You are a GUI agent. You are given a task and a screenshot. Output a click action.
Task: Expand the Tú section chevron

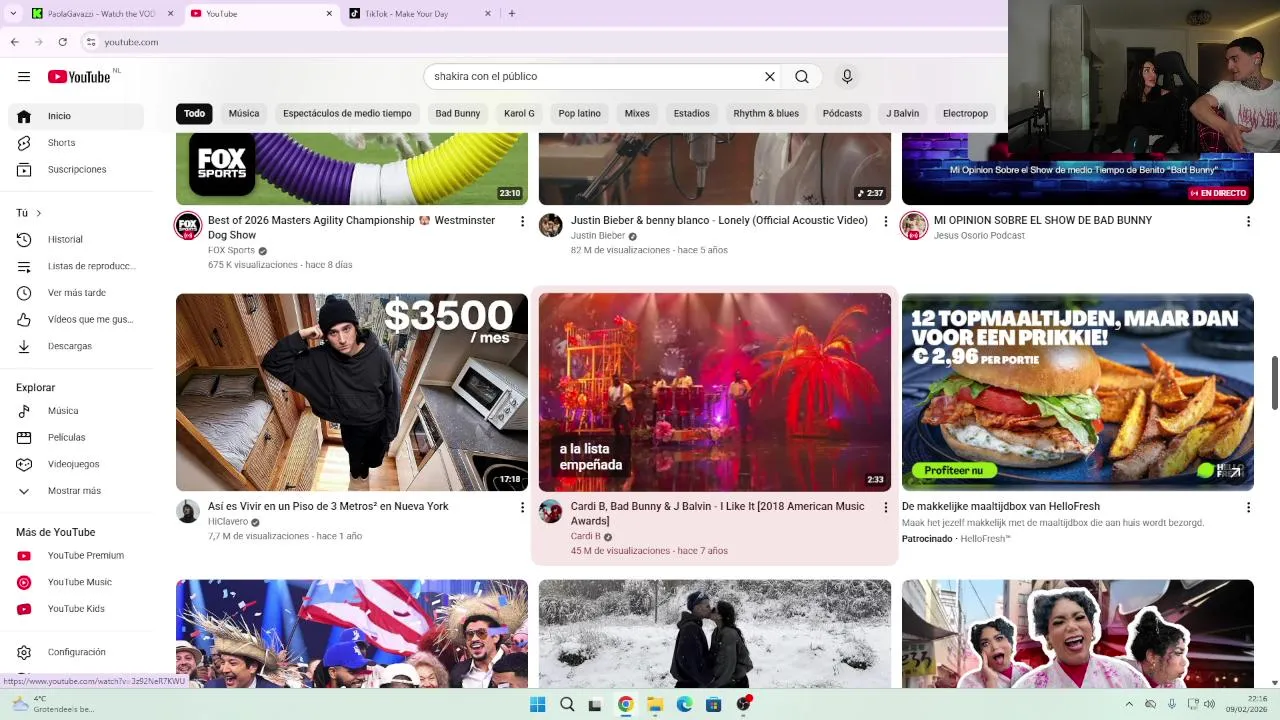38,213
